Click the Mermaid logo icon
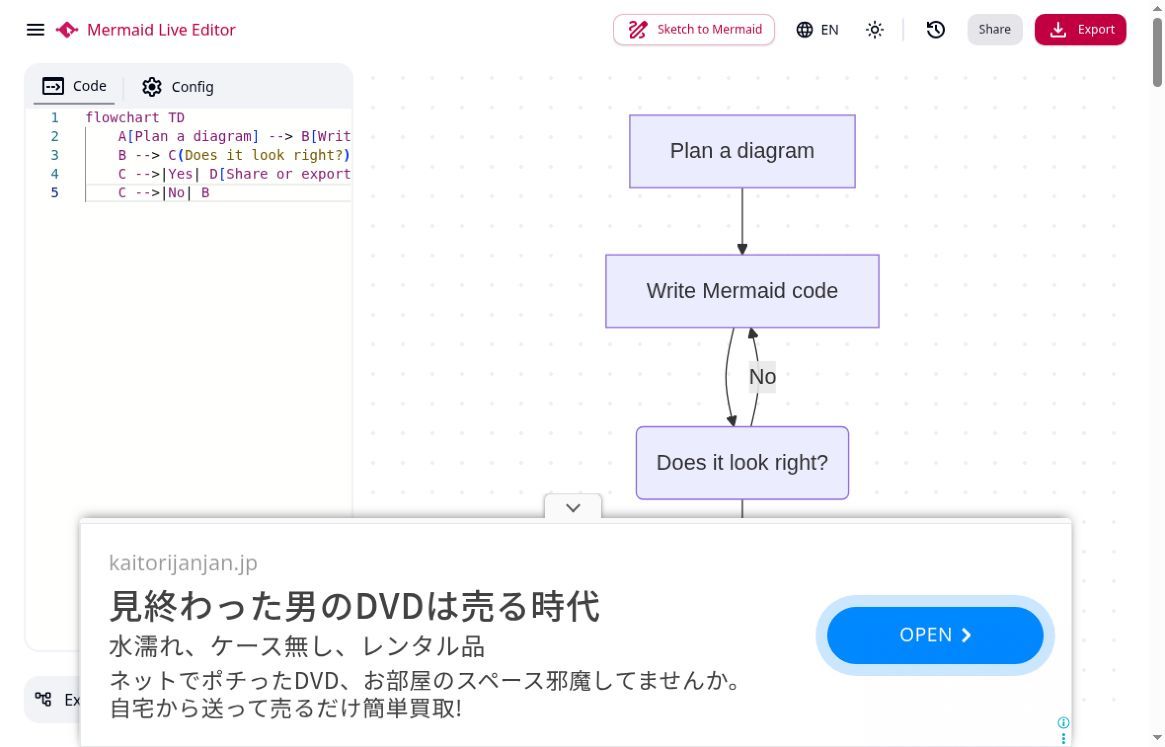Viewport: 1165px width, 747px height. [67, 30]
